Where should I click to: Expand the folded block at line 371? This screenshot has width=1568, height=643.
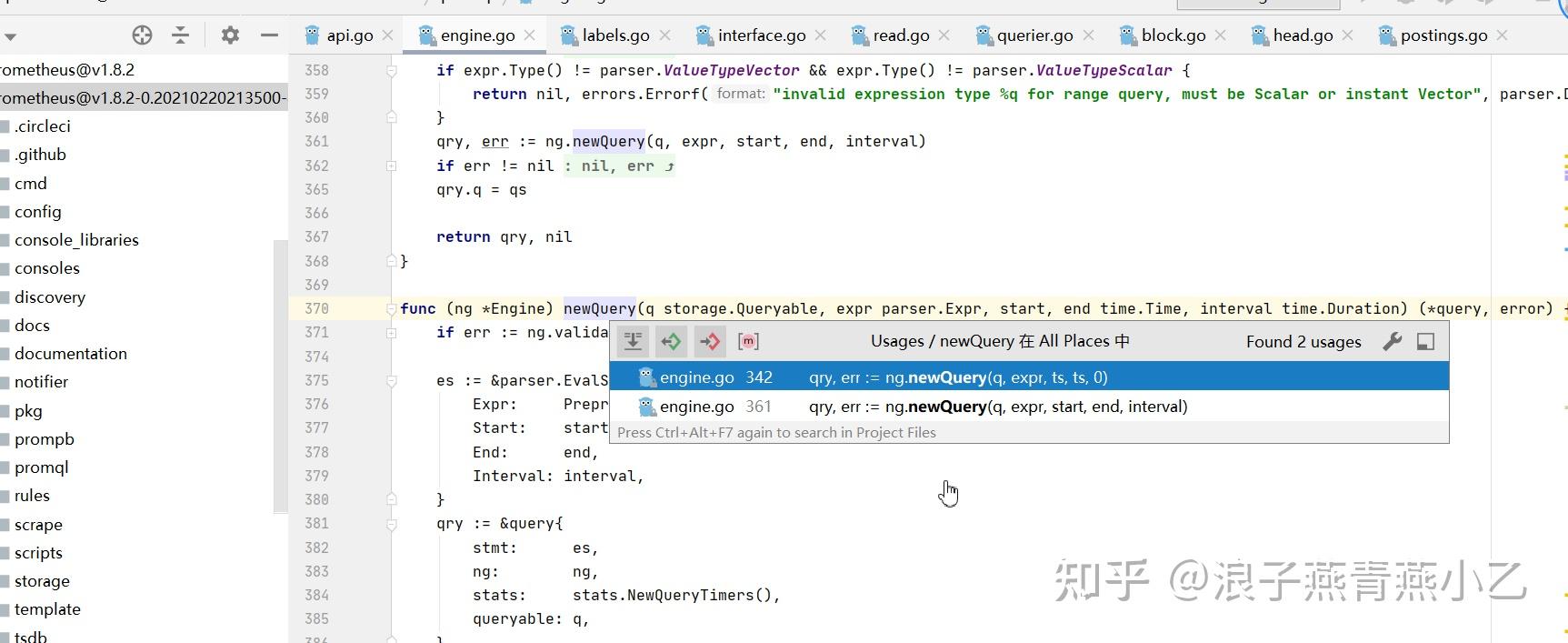391,333
